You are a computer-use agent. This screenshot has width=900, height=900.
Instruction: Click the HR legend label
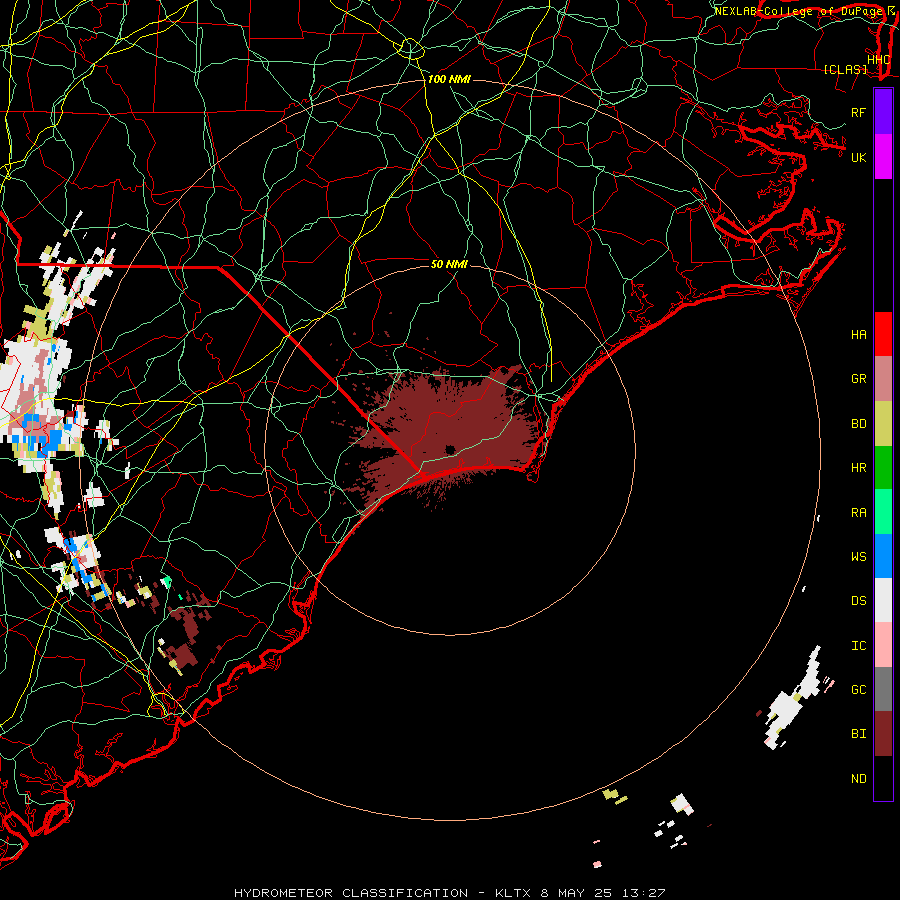858,468
